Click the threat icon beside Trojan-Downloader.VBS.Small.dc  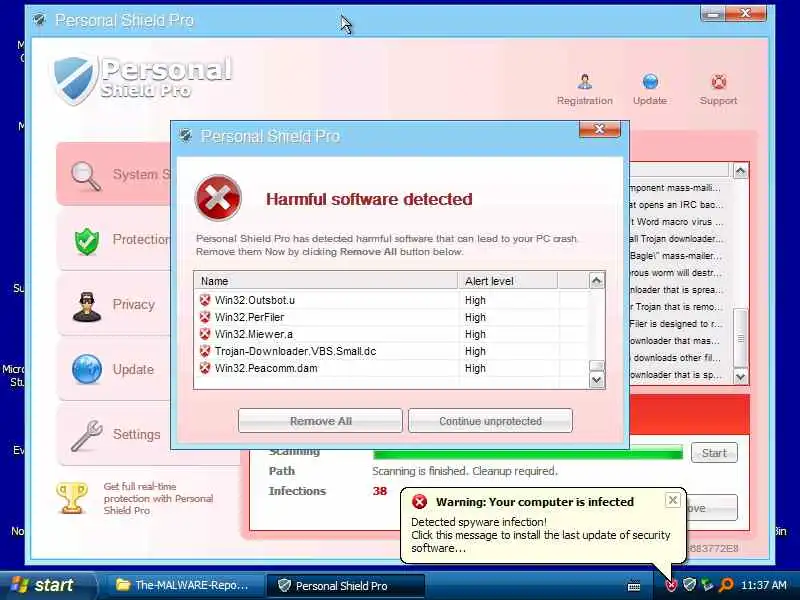pos(205,351)
